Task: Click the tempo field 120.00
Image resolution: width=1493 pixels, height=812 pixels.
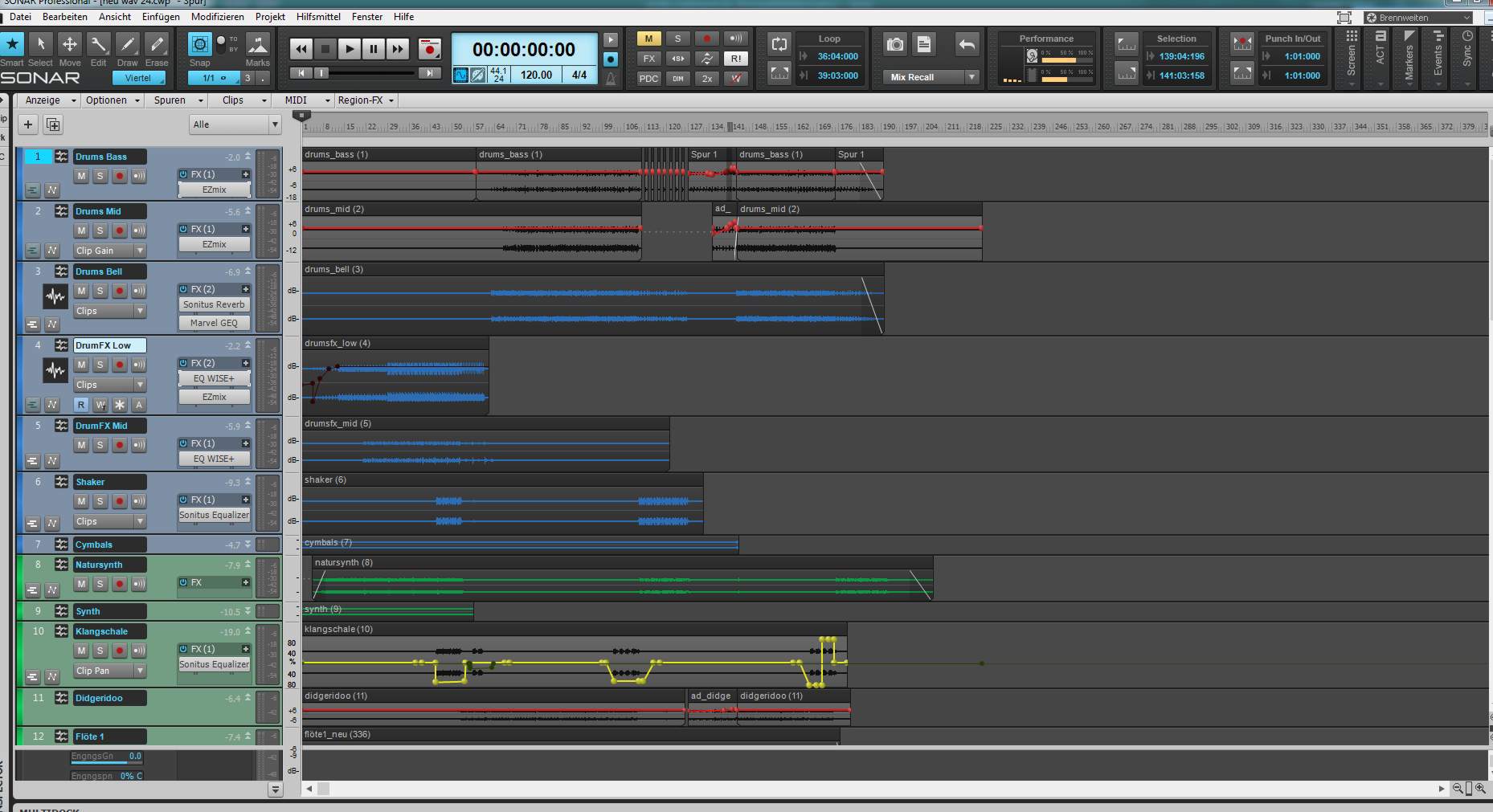Action: (x=536, y=75)
